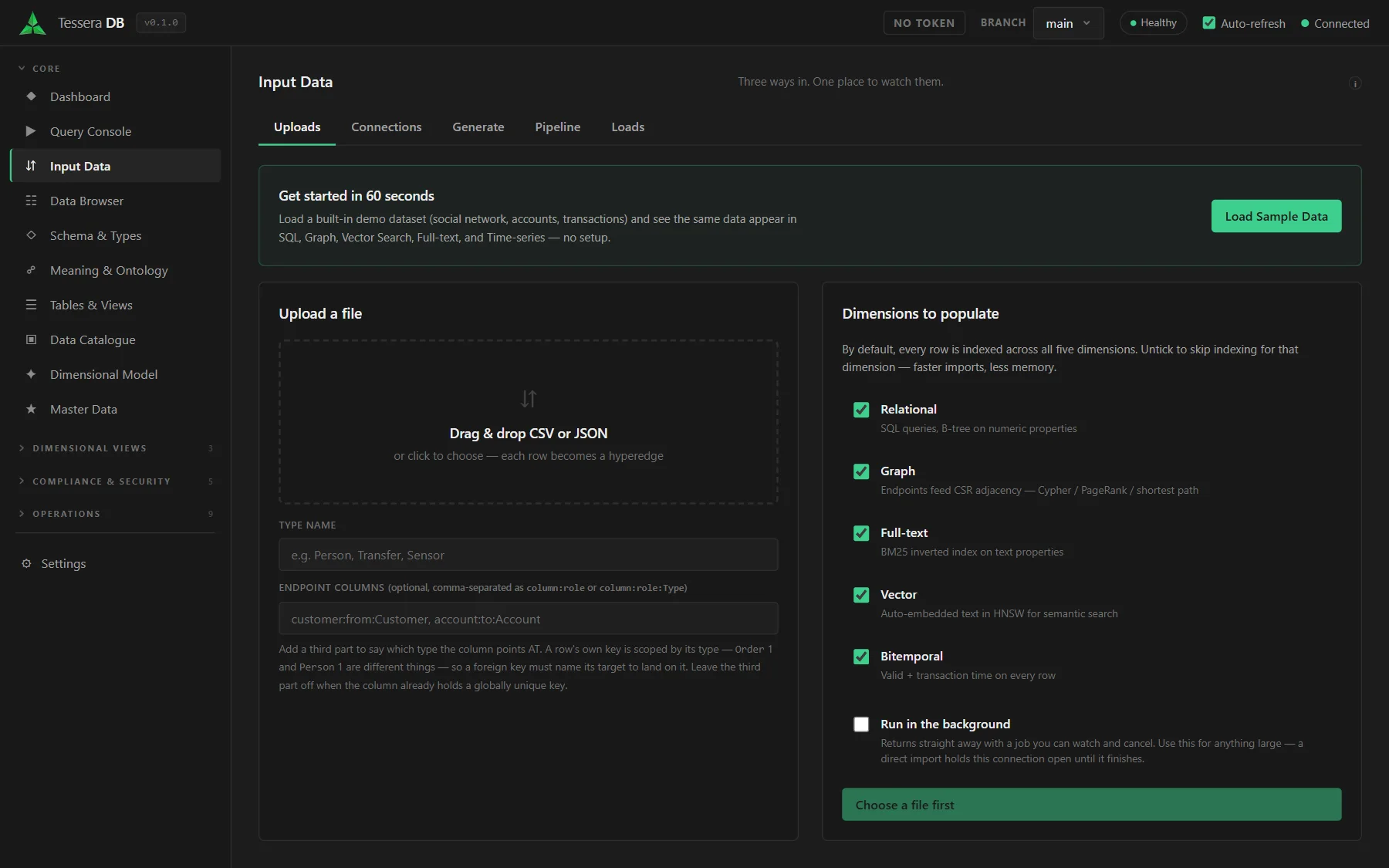Click the NO TOKEN button
Image resolution: width=1389 pixels, height=868 pixels.
[924, 23]
